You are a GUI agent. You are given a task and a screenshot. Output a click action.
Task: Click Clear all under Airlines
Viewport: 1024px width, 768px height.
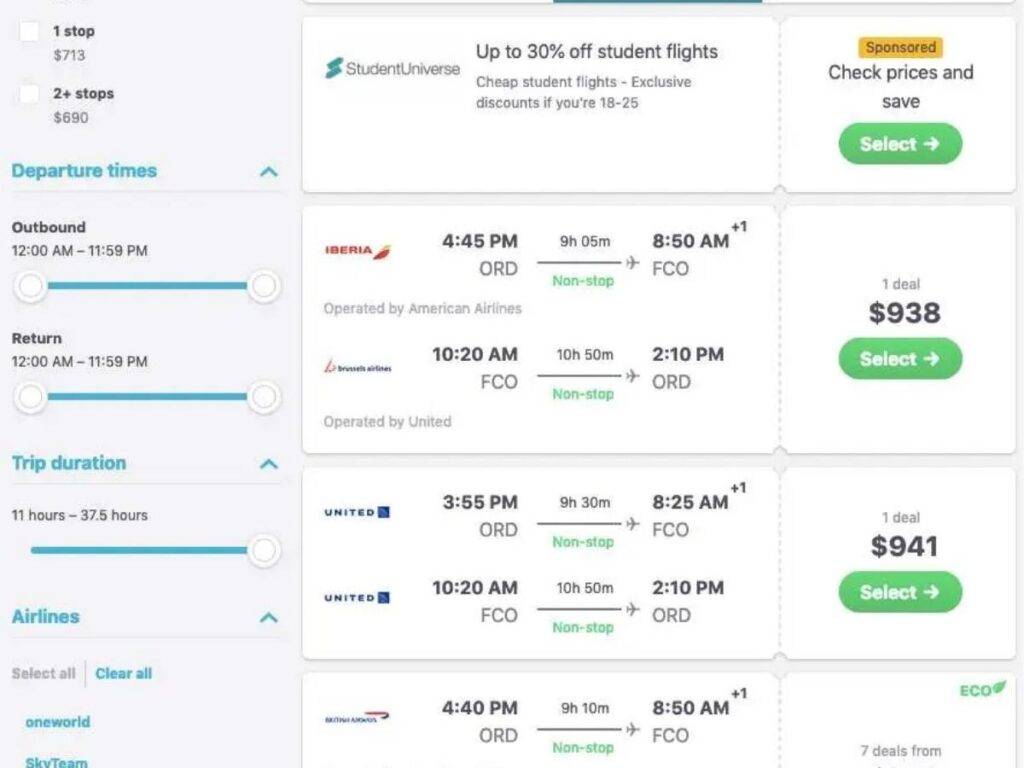[x=123, y=673]
